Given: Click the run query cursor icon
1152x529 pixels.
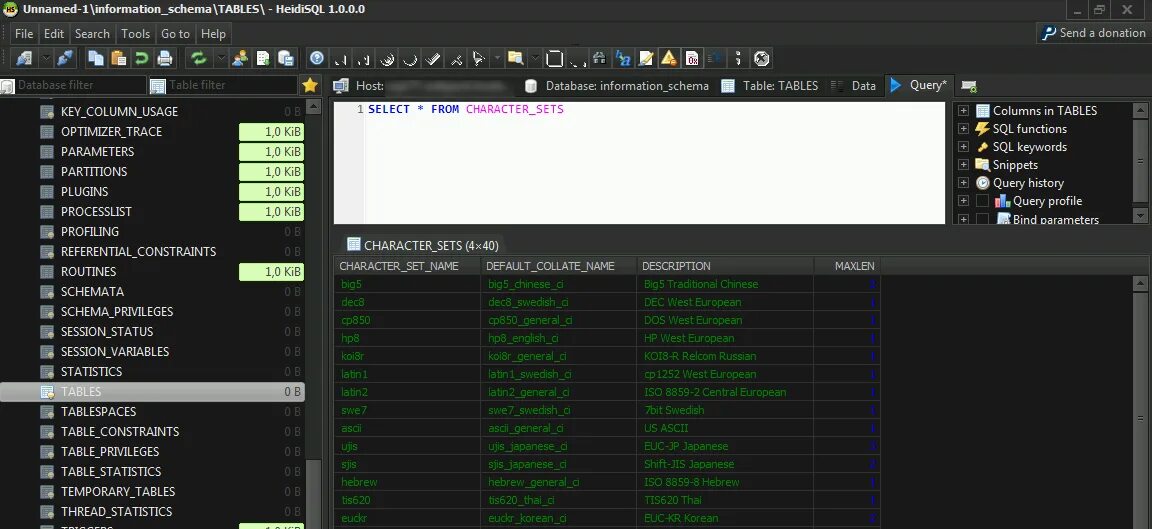Looking at the screenshot, I should pyautogui.click(x=478, y=59).
